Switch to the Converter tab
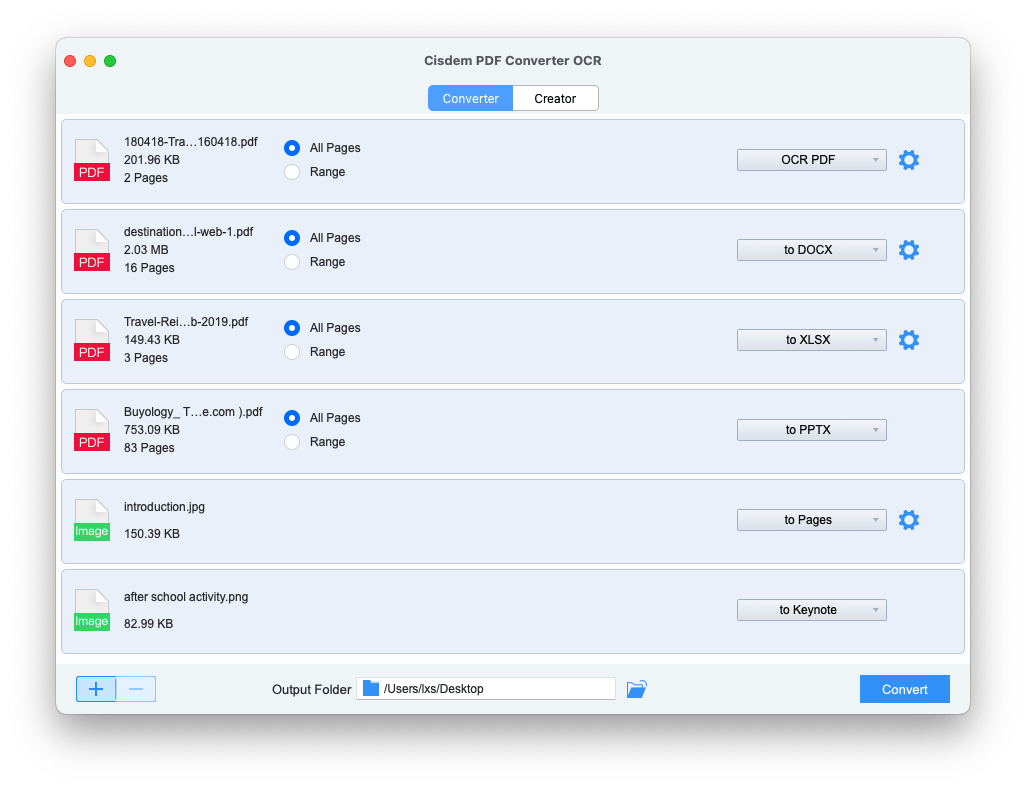The width and height of the screenshot is (1026, 788). click(470, 98)
